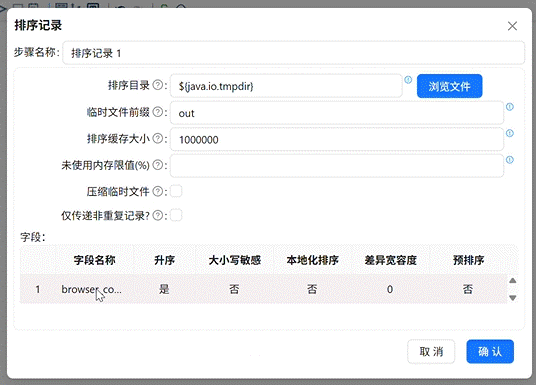This screenshot has width=536, height=385.
Task: Click the 步骤名称 input field
Action: tap(293, 53)
